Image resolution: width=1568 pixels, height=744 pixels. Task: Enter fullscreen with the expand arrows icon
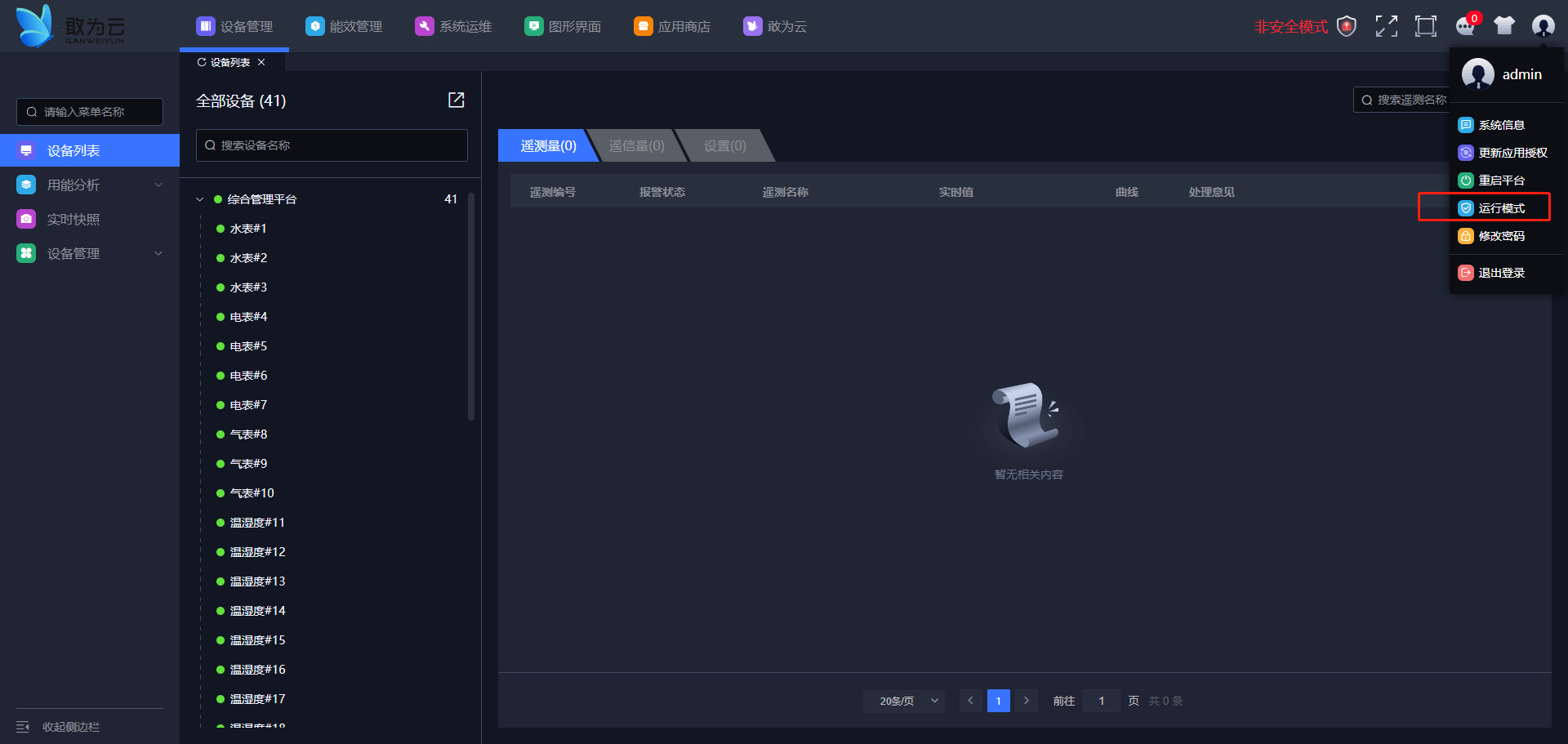[1386, 26]
